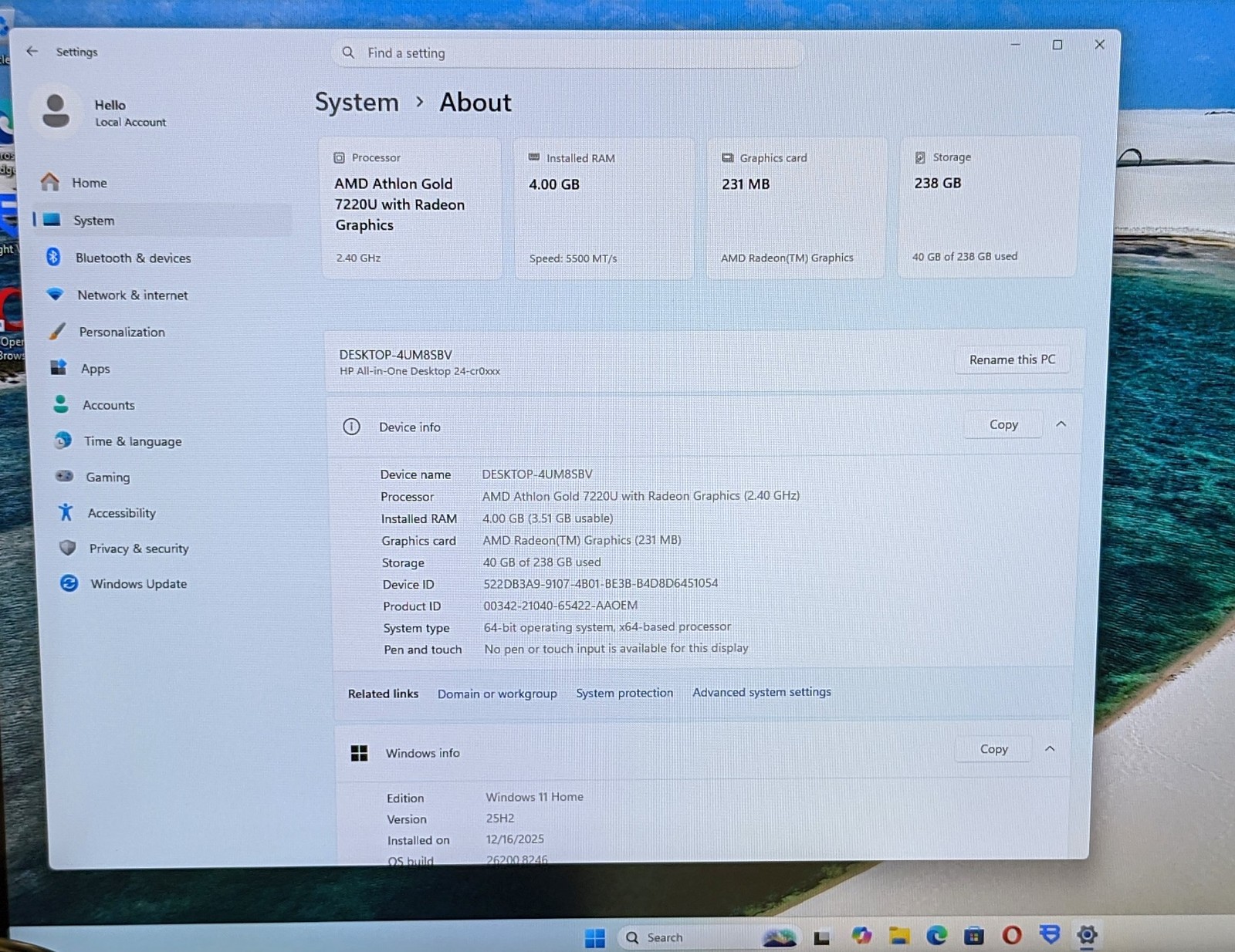Click the Time & language globe icon

[x=63, y=441]
